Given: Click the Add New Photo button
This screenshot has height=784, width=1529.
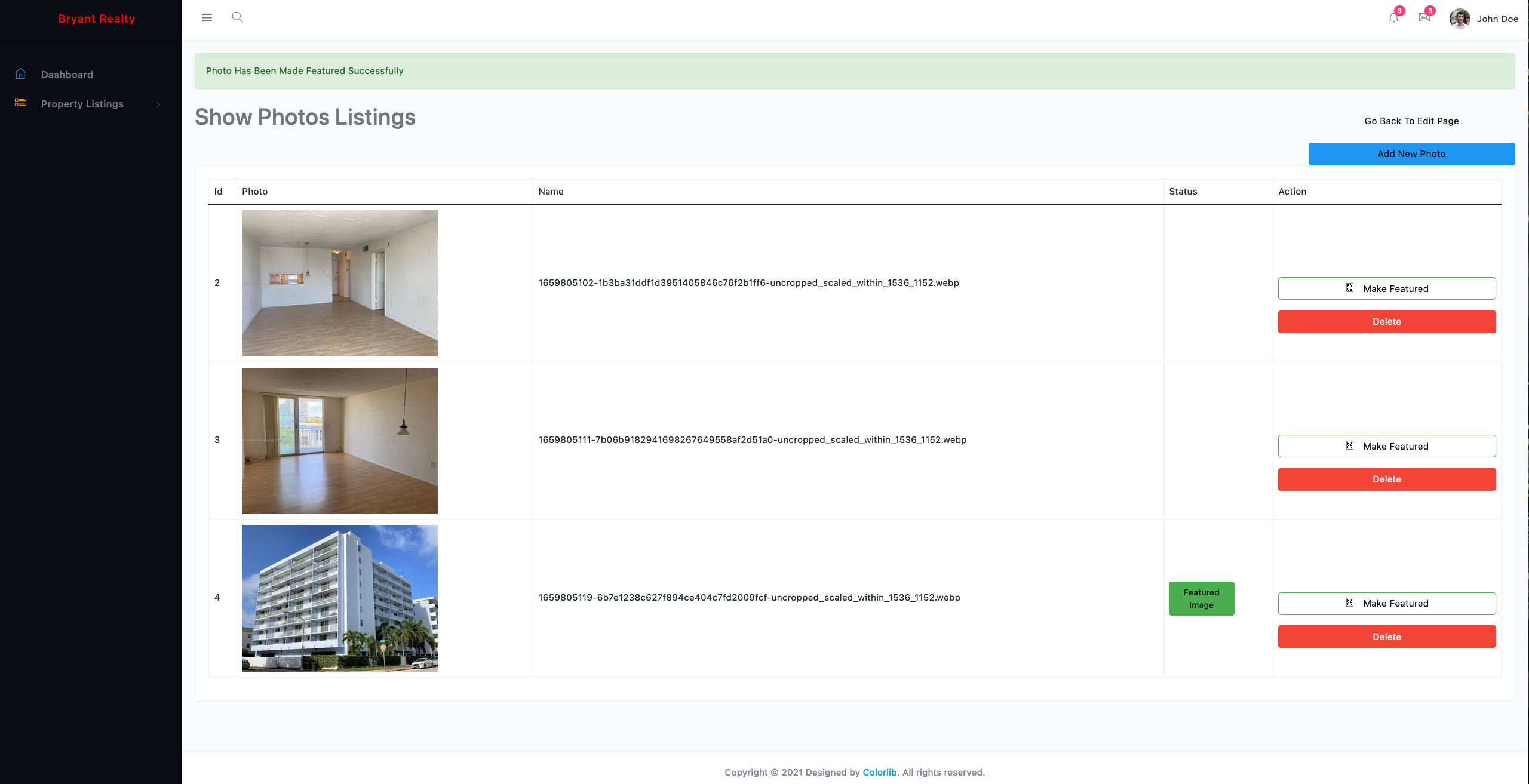Looking at the screenshot, I should tap(1411, 154).
